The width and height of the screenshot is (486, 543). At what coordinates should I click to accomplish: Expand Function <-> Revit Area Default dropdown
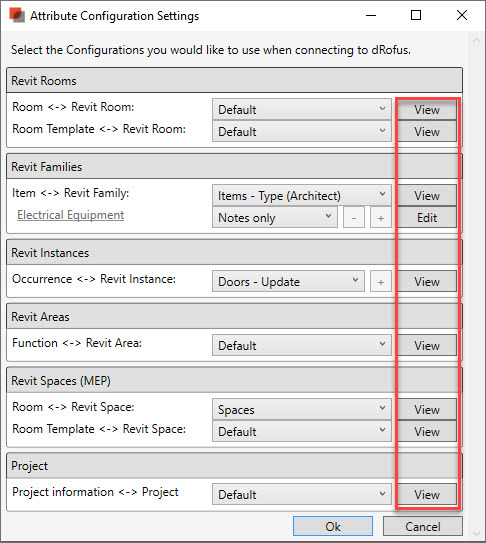tap(302, 345)
